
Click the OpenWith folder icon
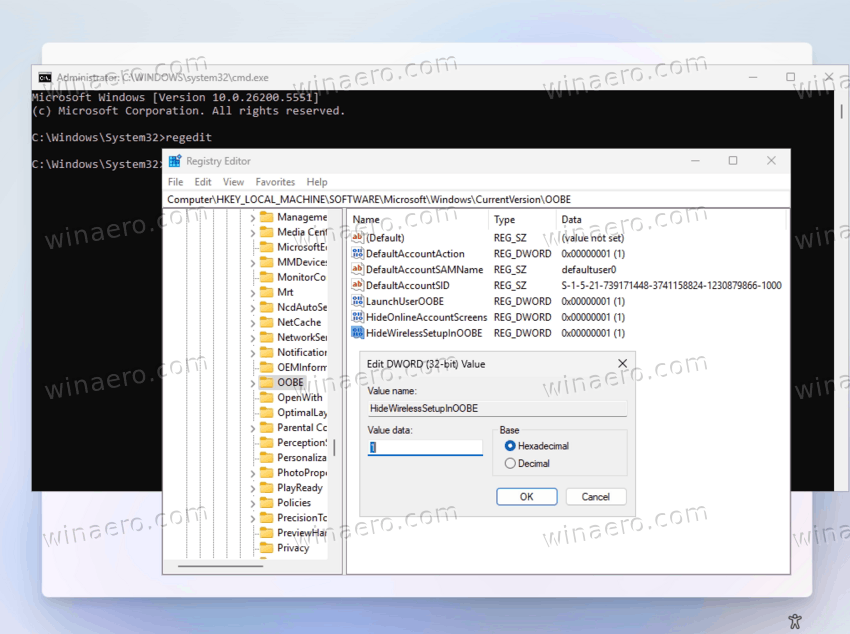pos(266,397)
